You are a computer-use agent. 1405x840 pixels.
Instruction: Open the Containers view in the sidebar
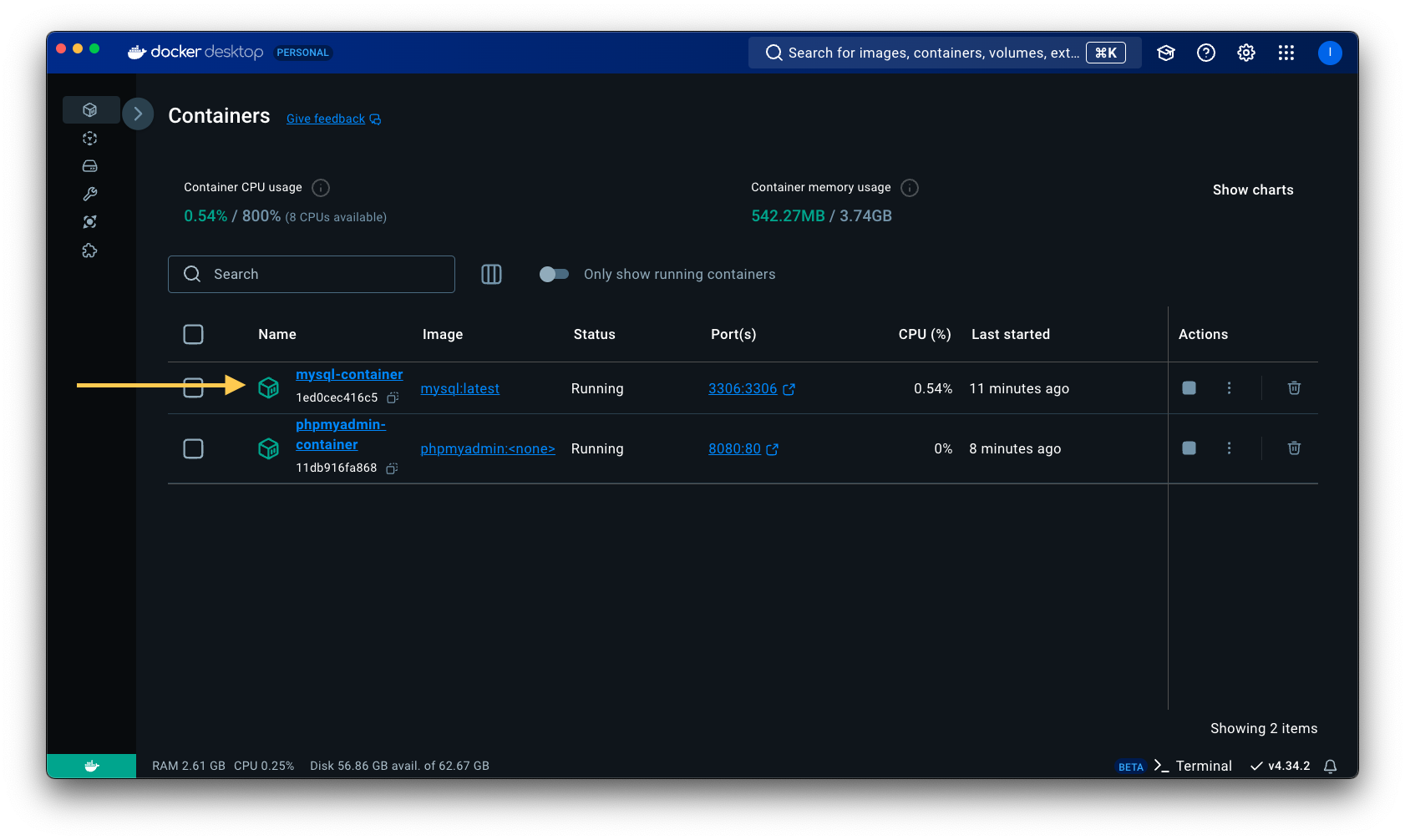coord(90,110)
